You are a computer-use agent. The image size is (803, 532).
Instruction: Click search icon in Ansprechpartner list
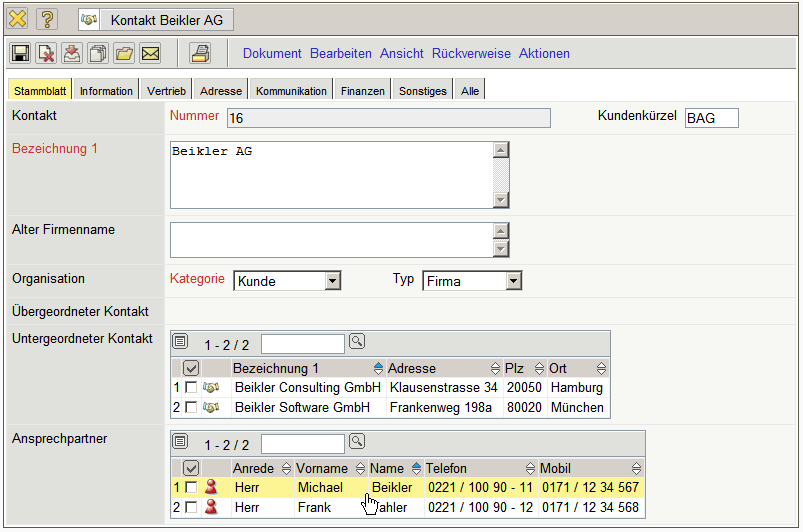pyautogui.click(x=357, y=441)
